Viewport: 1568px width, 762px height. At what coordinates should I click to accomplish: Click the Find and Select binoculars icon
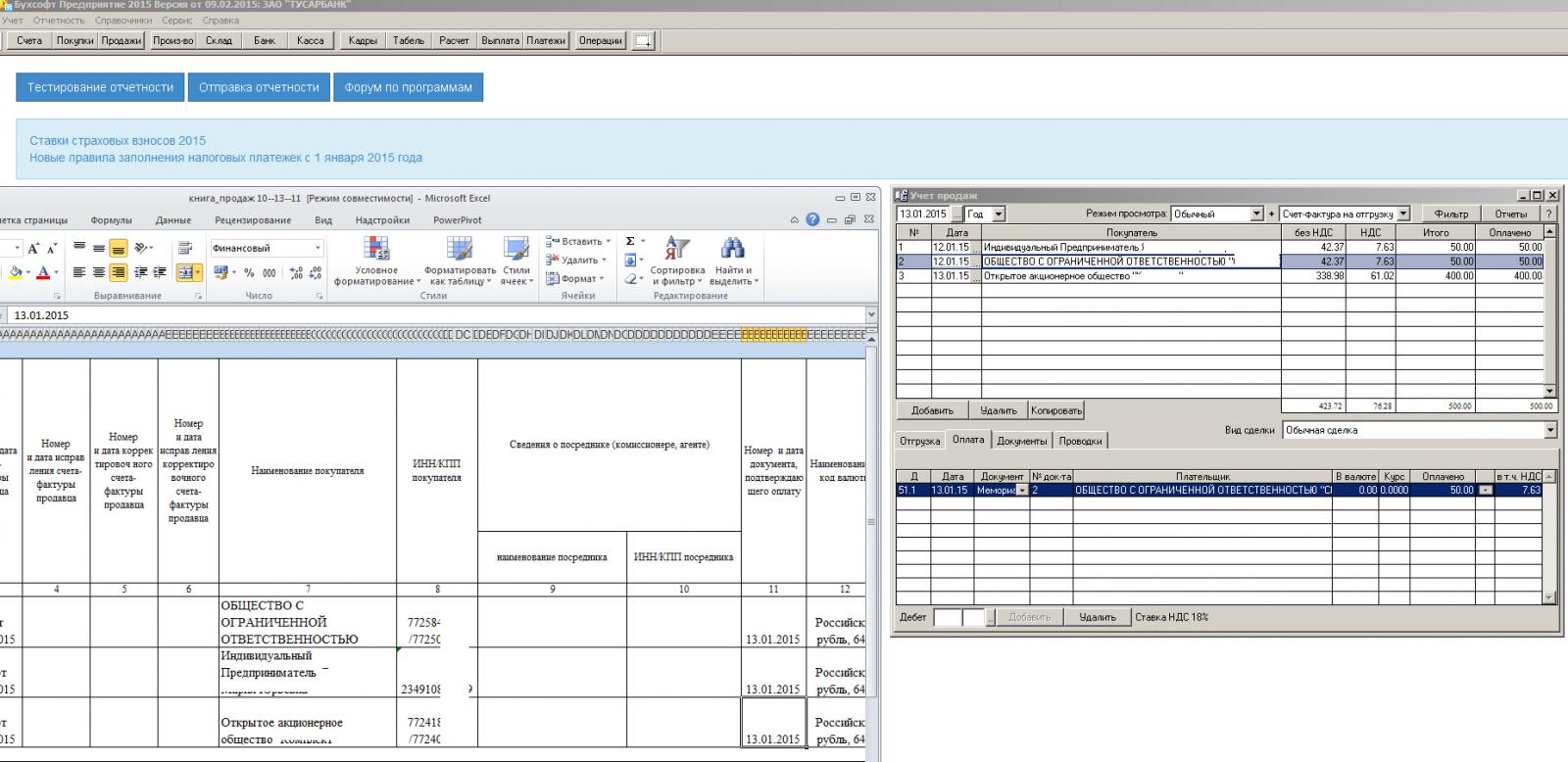click(x=731, y=249)
